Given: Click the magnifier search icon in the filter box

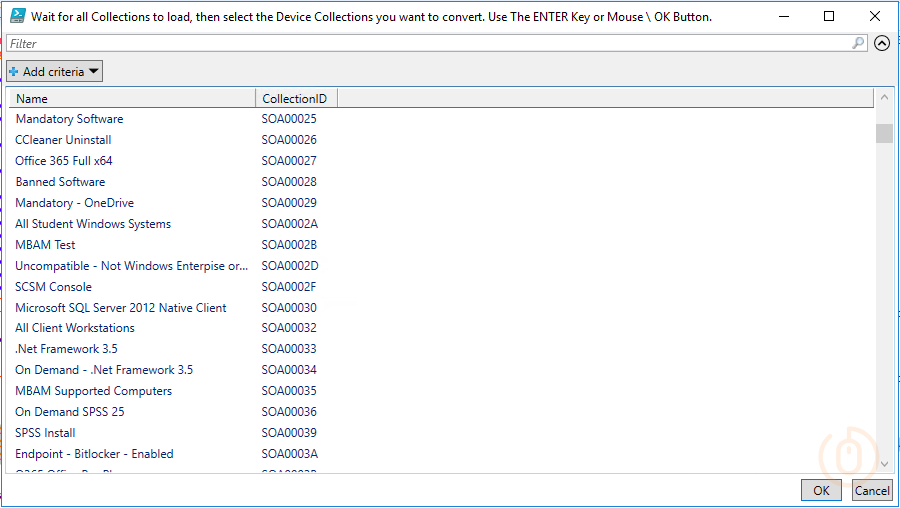Looking at the screenshot, I should pyautogui.click(x=858, y=43).
